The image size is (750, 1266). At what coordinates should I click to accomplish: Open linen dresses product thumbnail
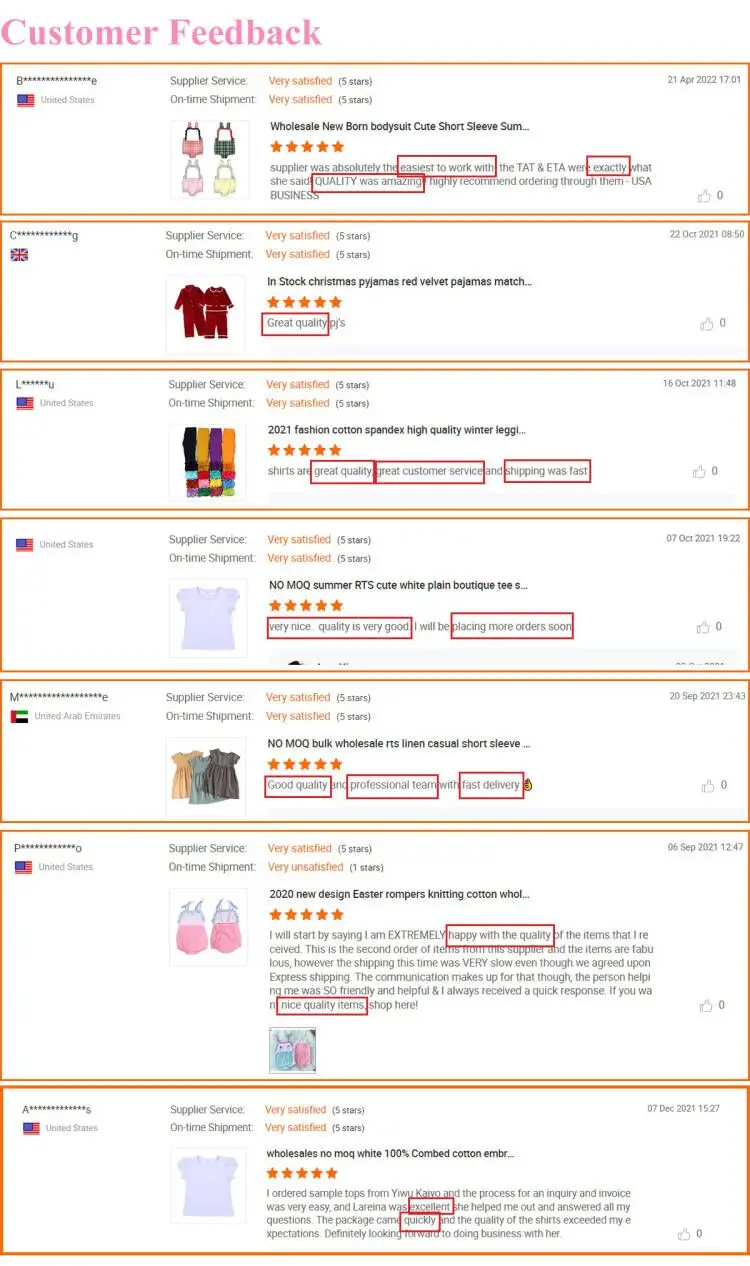pos(205,775)
